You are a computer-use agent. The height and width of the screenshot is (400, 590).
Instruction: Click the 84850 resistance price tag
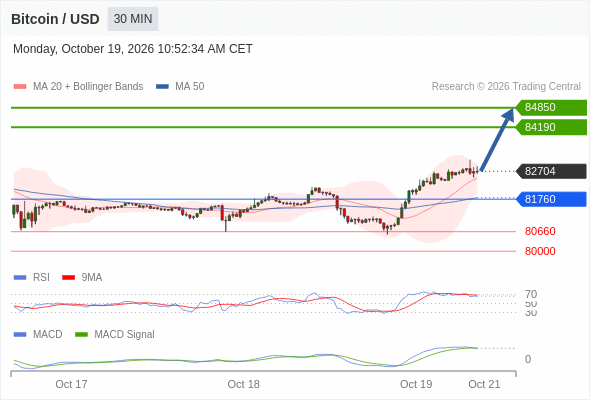click(x=551, y=107)
